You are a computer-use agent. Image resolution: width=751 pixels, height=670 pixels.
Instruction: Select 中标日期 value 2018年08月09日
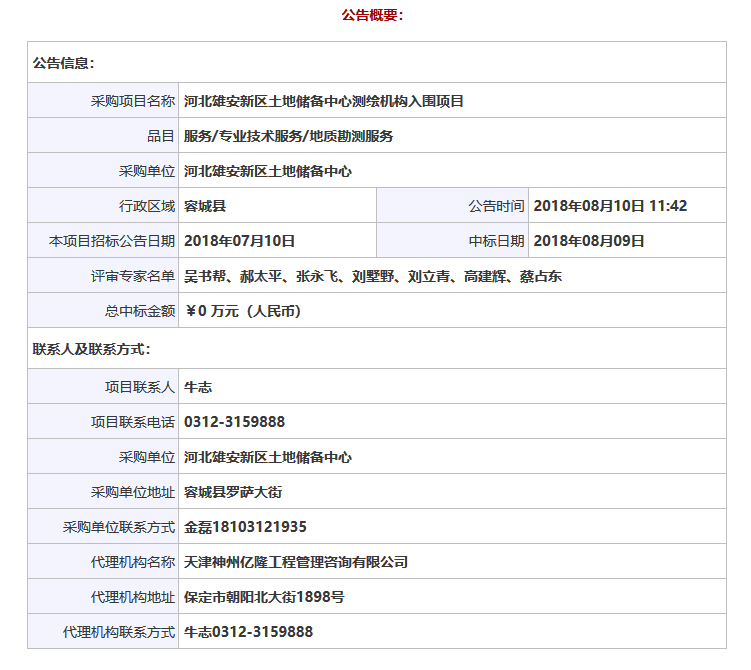pos(589,241)
